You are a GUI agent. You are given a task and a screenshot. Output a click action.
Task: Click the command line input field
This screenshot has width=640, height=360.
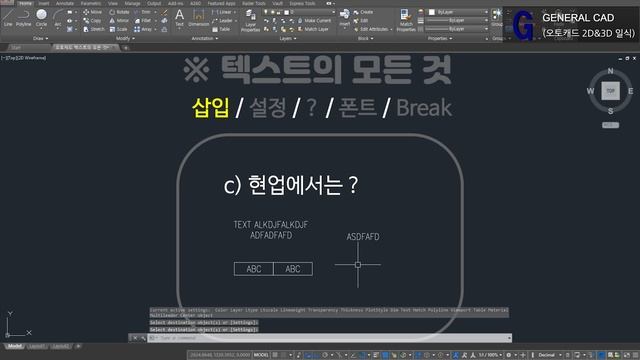click(329, 338)
